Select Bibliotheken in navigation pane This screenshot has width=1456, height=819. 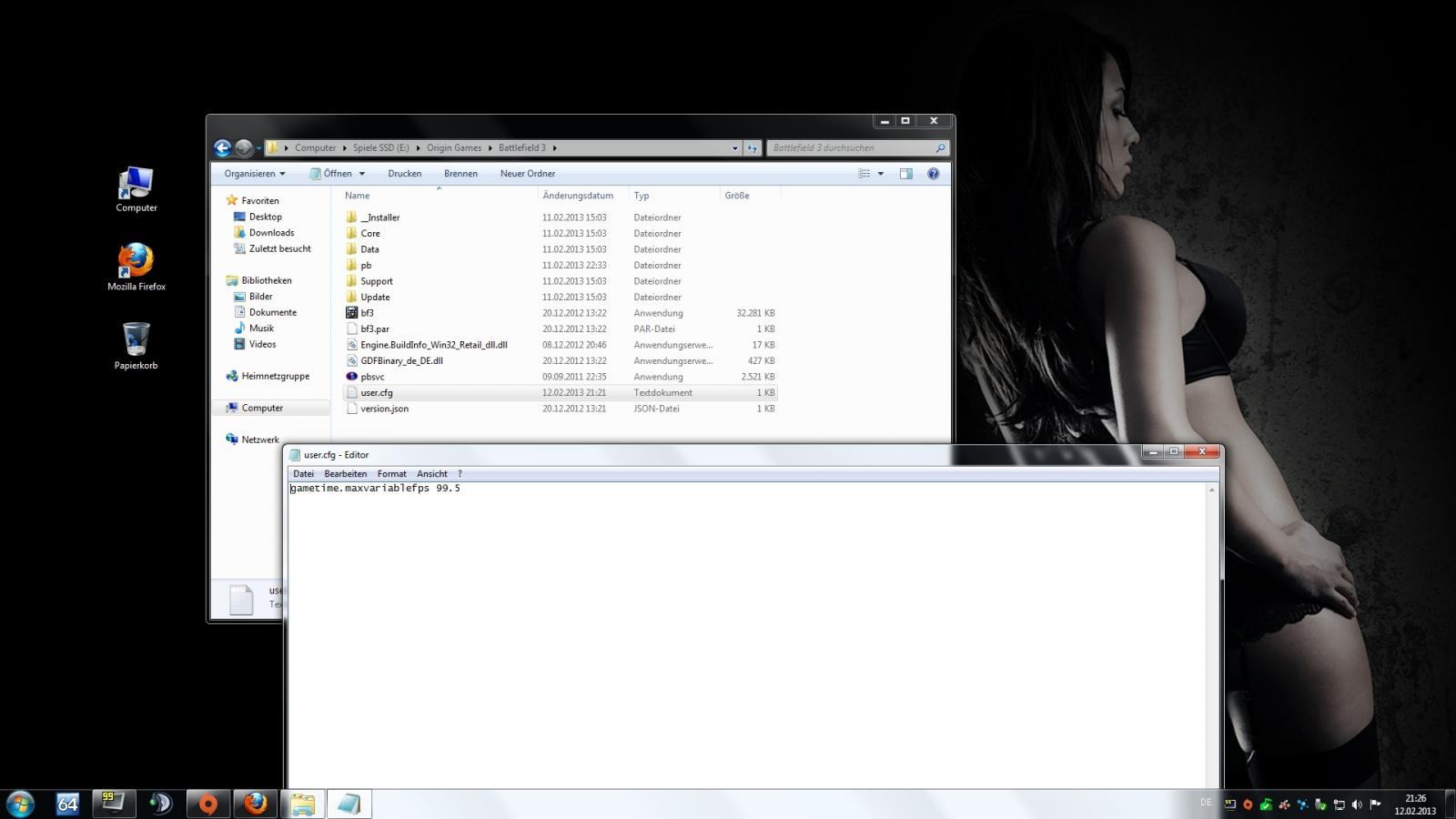pos(267,280)
